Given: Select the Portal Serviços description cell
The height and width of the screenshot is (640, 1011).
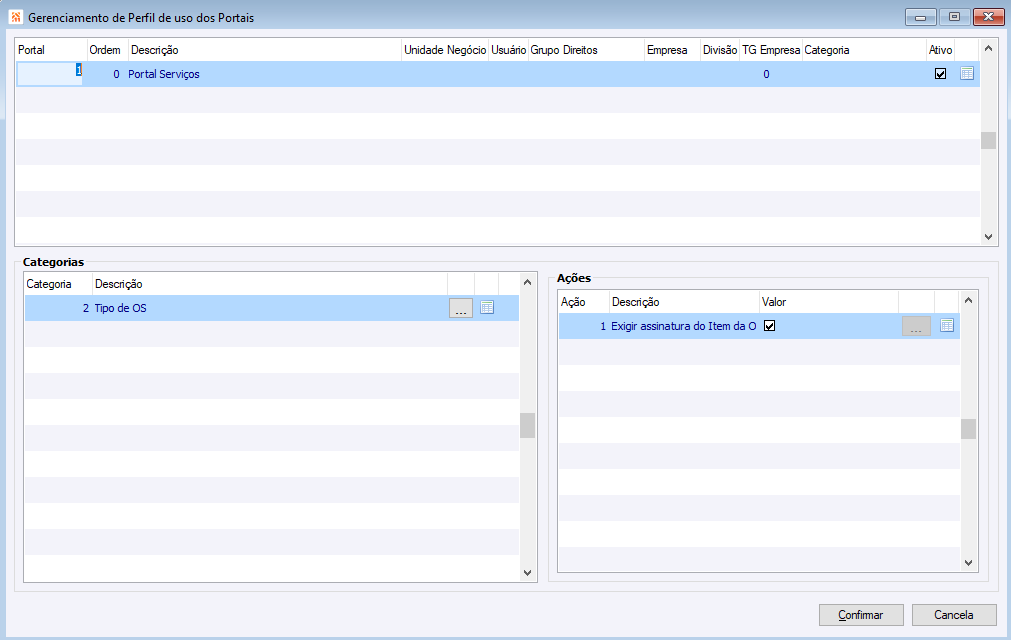Looking at the screenshot, I should [x=264, y=74].
